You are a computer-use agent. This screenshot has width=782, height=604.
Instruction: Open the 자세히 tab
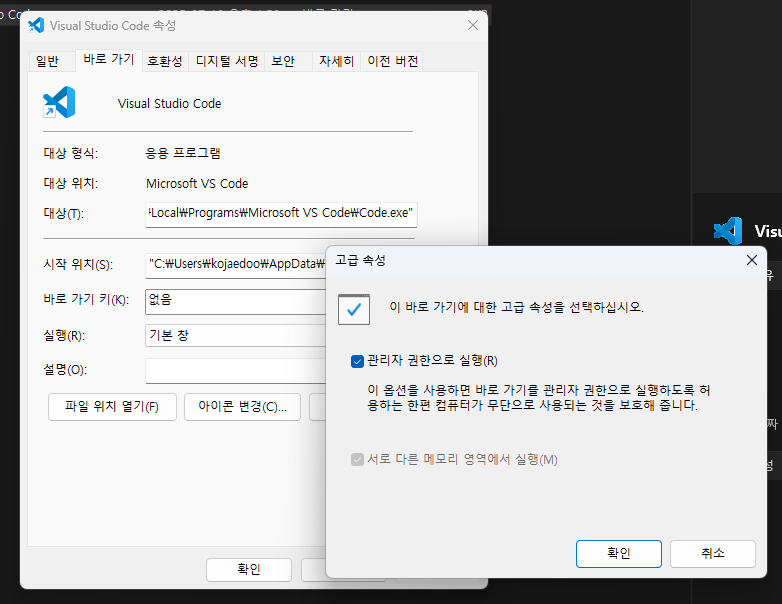pyautogui.click(x=337, y=61)
